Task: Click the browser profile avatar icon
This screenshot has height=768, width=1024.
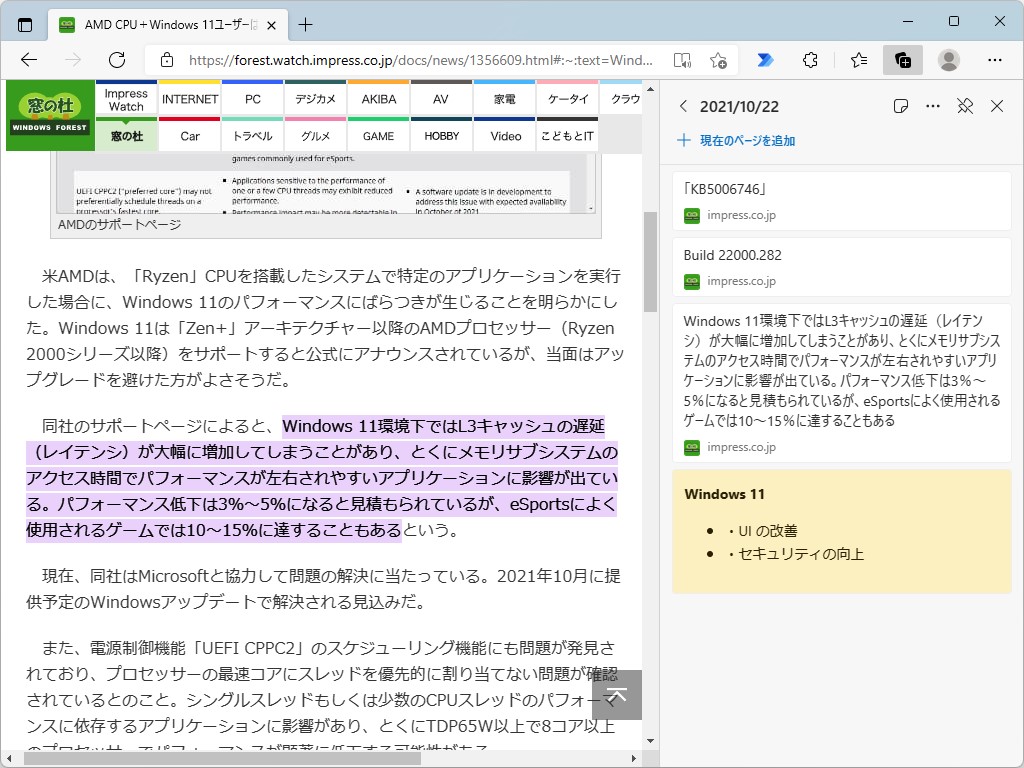Action: click(948, 60)
